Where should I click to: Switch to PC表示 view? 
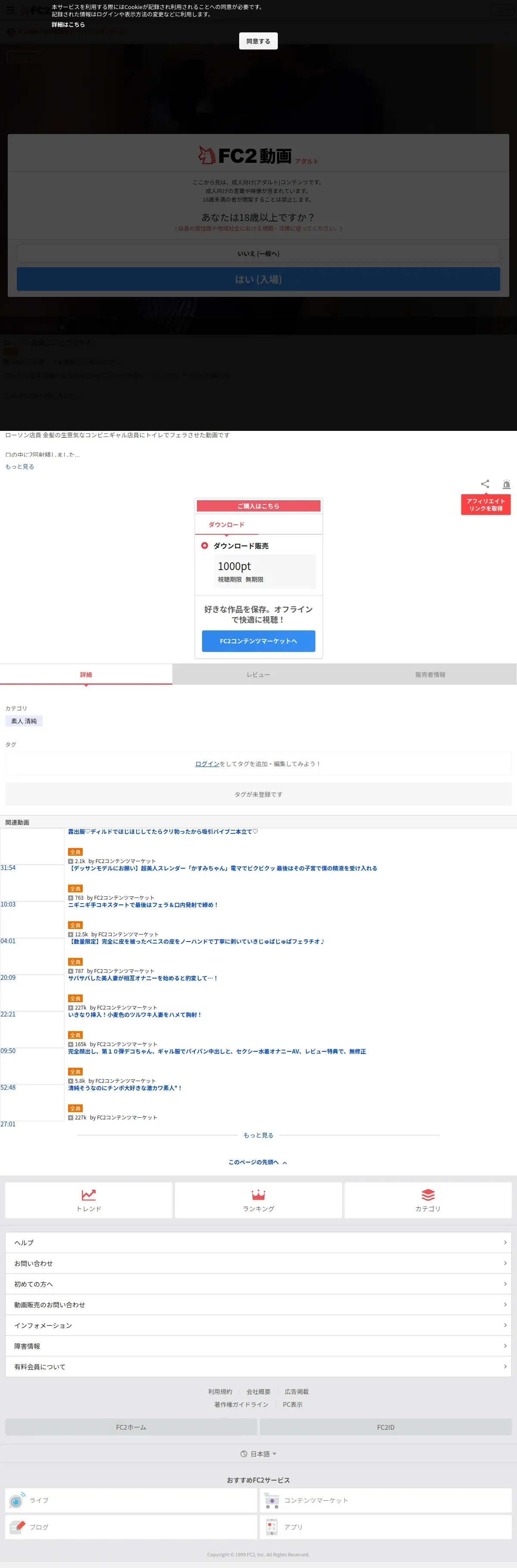[x=292, y=1404]
